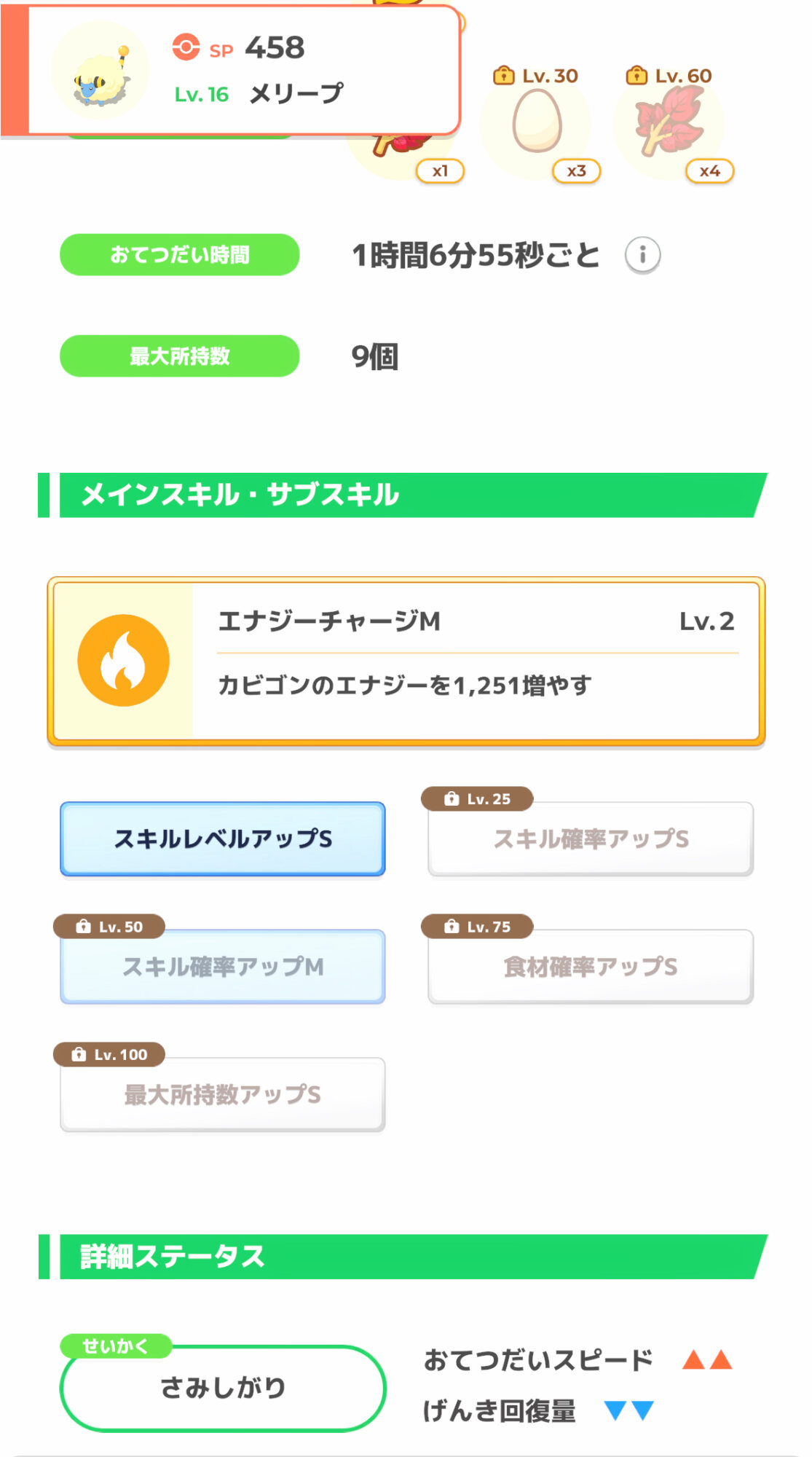Image resolution: width=812 pixels, height=1457 pixels.
Task: Tap the おてつだい時間 green label
Action: coord(179,255)
